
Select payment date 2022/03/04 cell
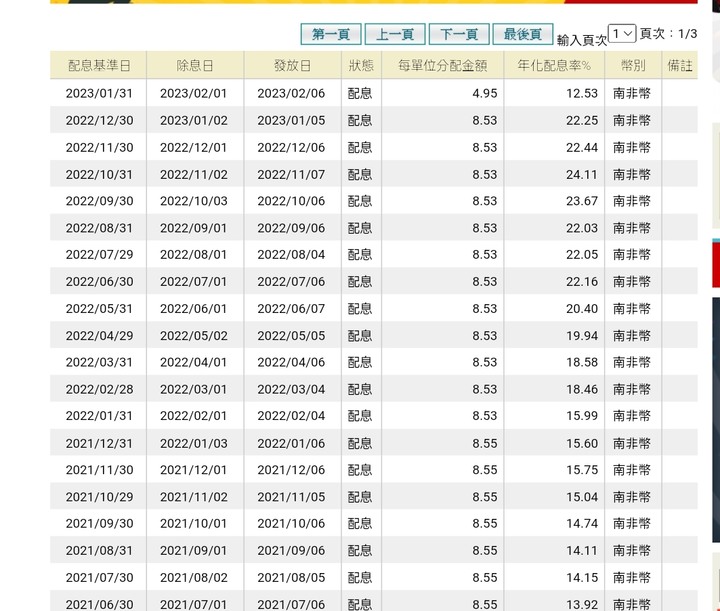coord(291,389)
